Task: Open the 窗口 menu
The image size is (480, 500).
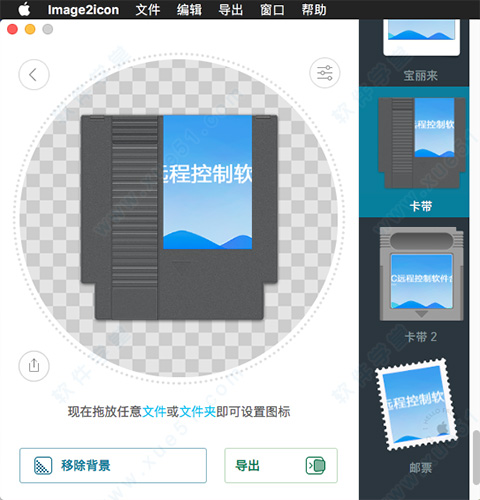Action: tap(272, 9)
